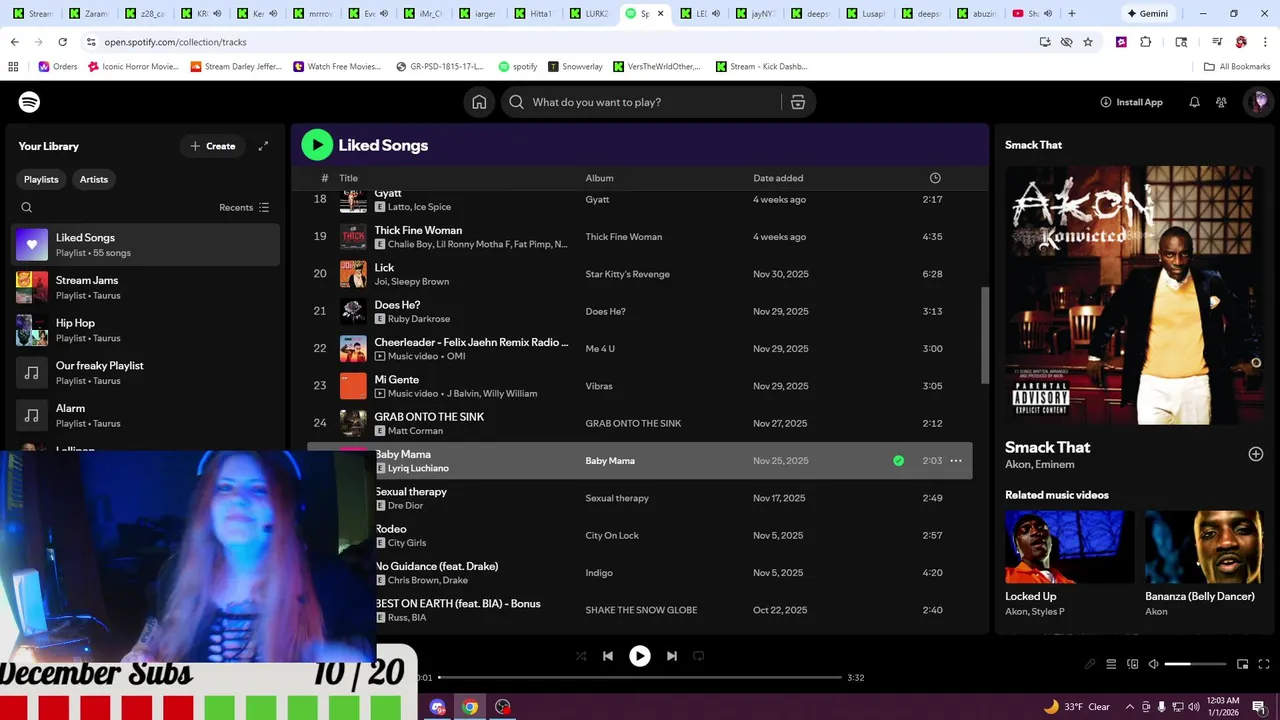The height and width of the screenshot is (720, 1280).
Task: Open a new Chrome tab
Action: (x=1072, y=14)
